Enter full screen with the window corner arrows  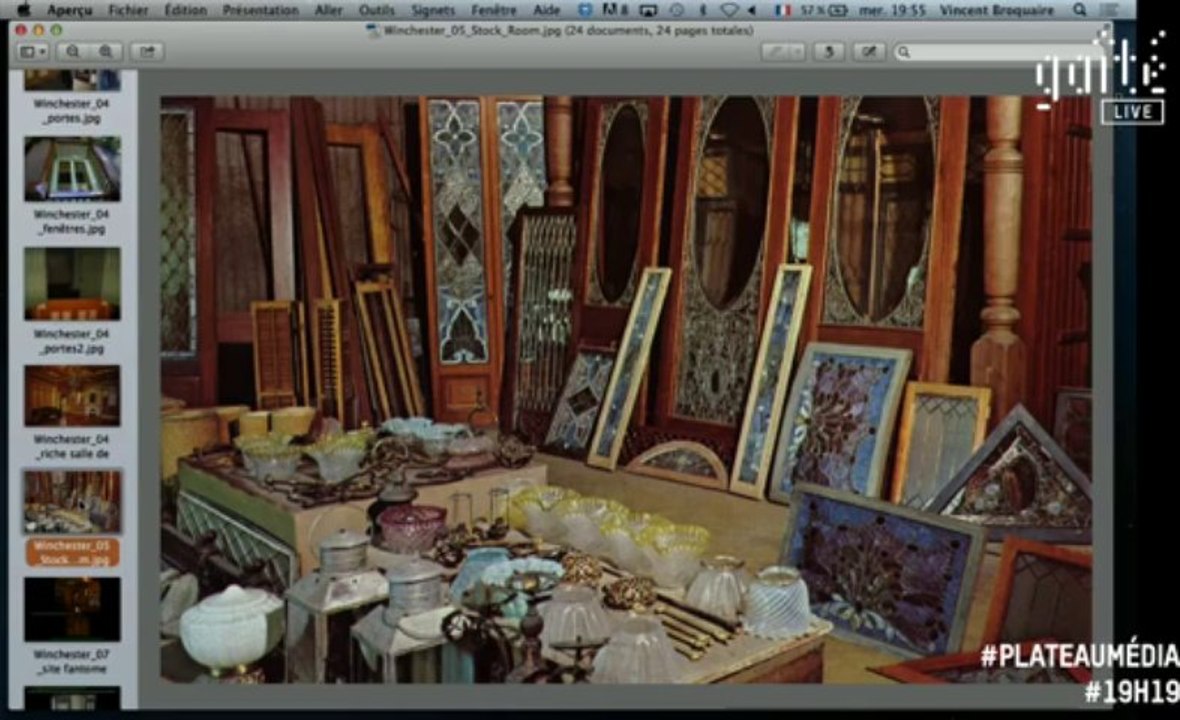(1104, 31)
